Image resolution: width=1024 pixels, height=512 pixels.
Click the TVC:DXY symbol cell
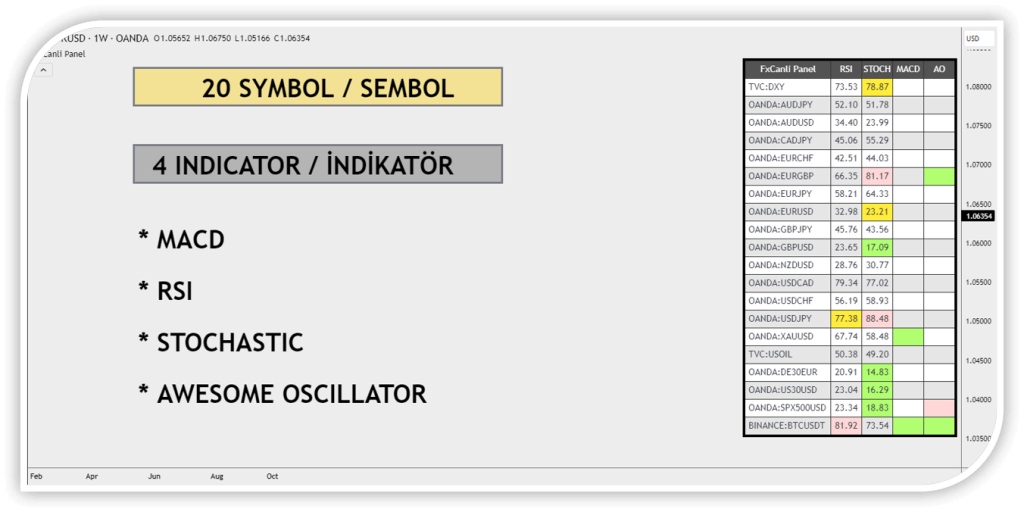pyautogui.click(x=788, y=87)
